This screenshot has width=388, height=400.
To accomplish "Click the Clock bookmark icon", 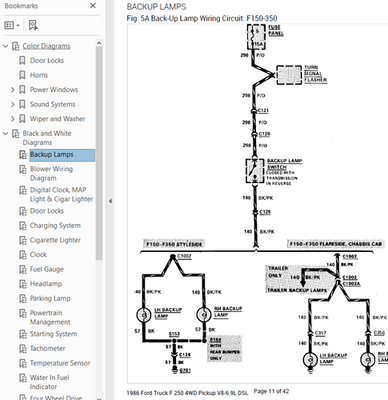I will (x=23, y=255).
